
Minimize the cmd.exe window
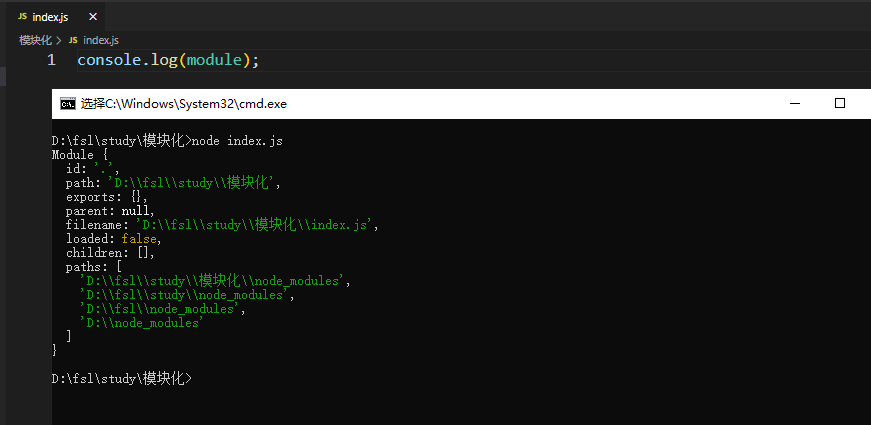coord(795,103)
